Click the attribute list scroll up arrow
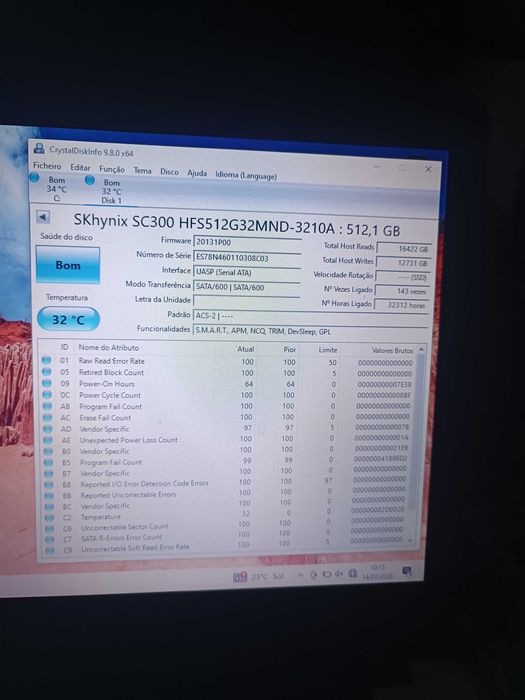 point(420,350)
